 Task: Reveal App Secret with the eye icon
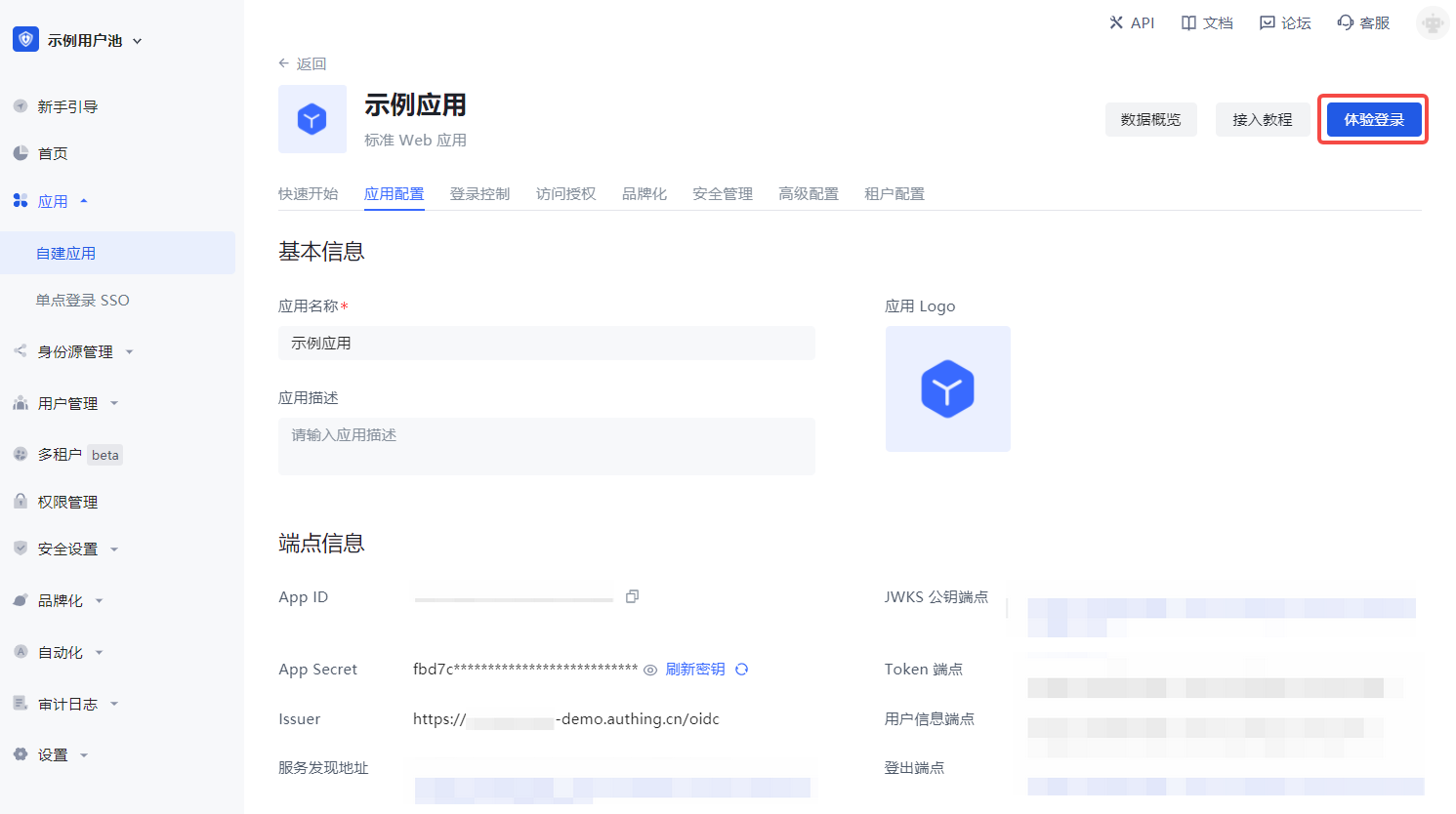point(650,670)
